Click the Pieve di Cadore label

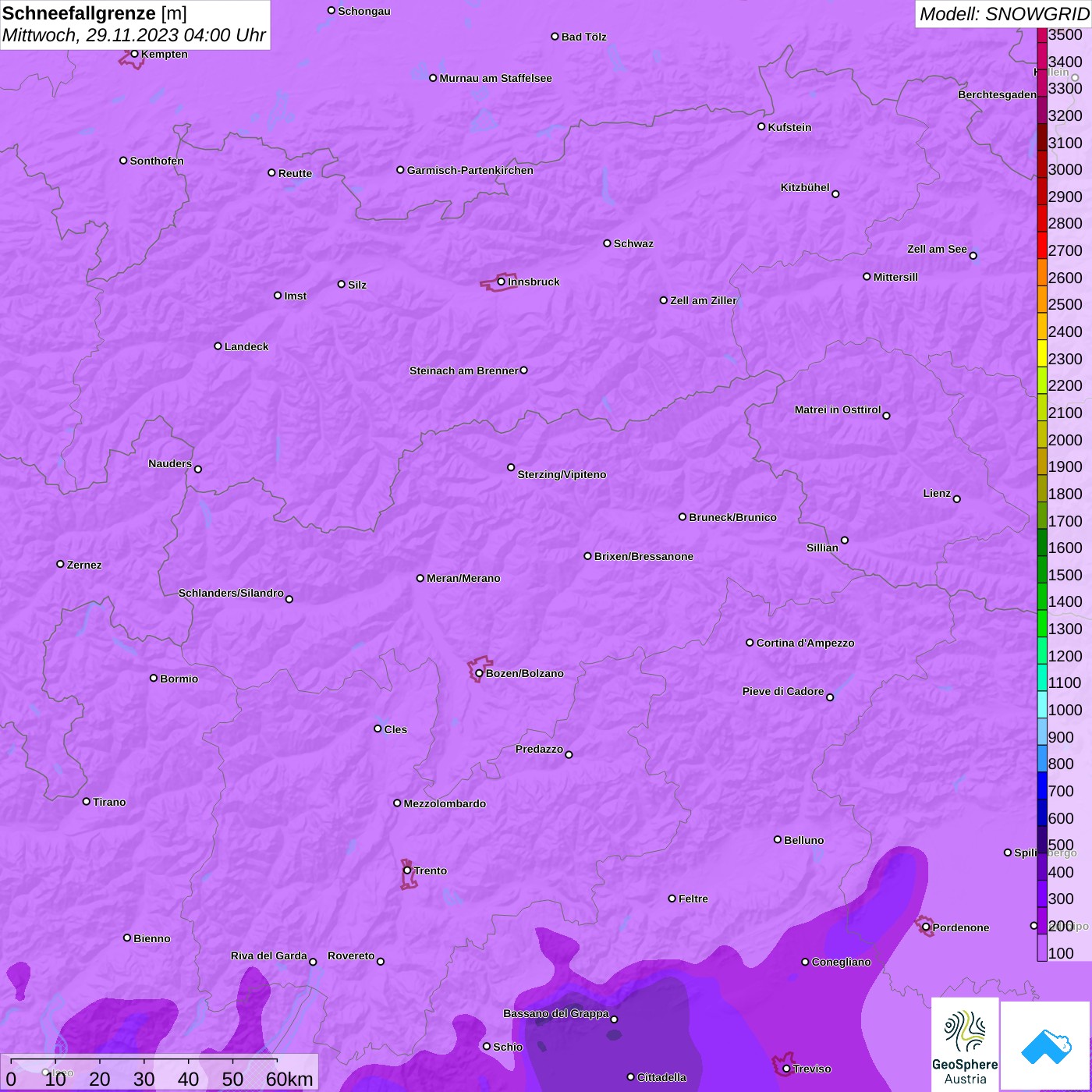click(783, 691)
